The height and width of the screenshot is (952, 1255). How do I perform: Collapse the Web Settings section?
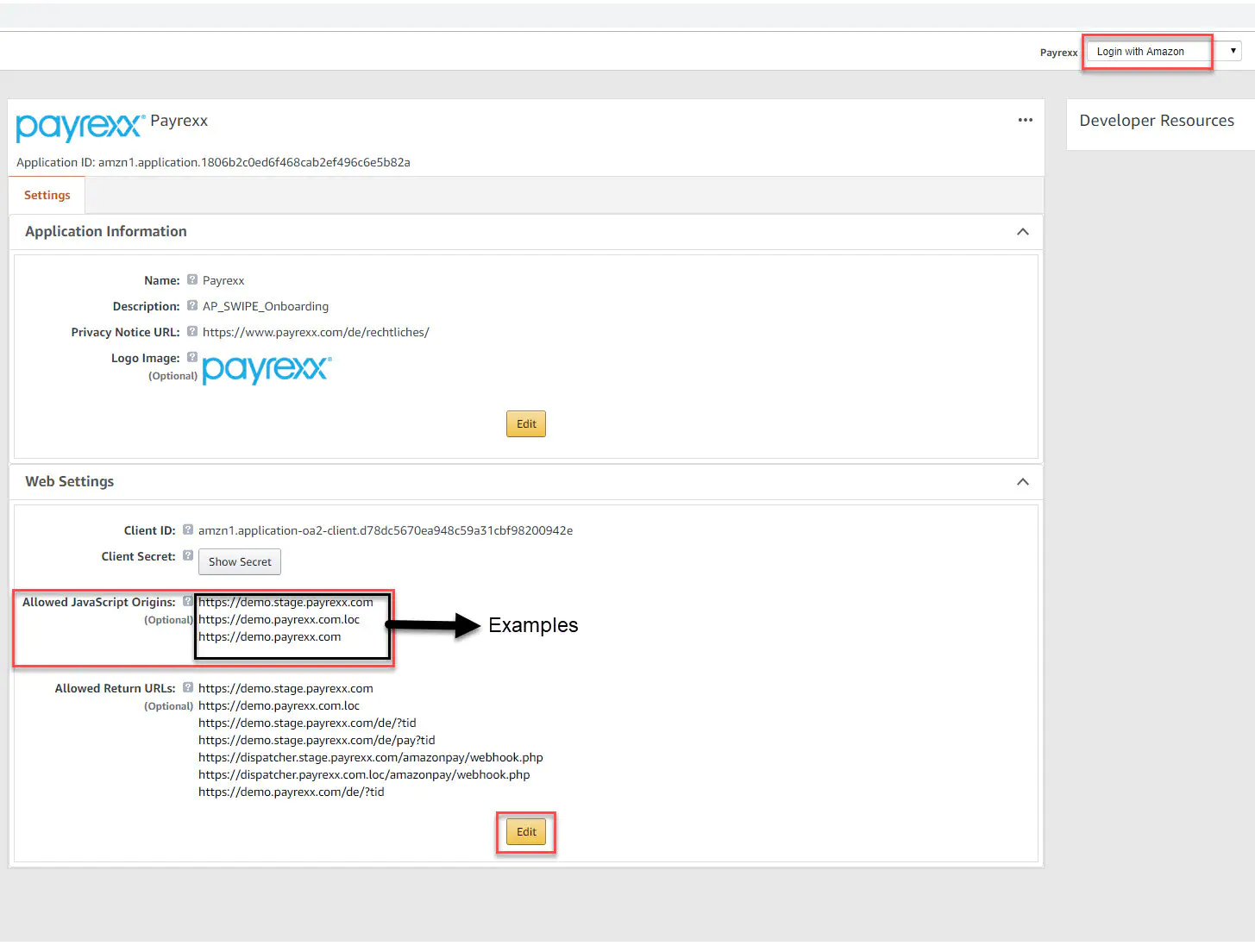pyautogui.click(x=1022, y=482)
